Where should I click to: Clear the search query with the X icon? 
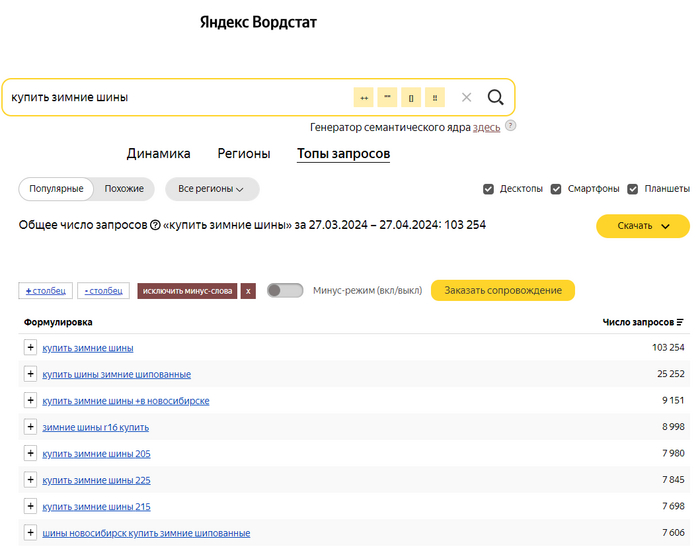click(466, 97)
